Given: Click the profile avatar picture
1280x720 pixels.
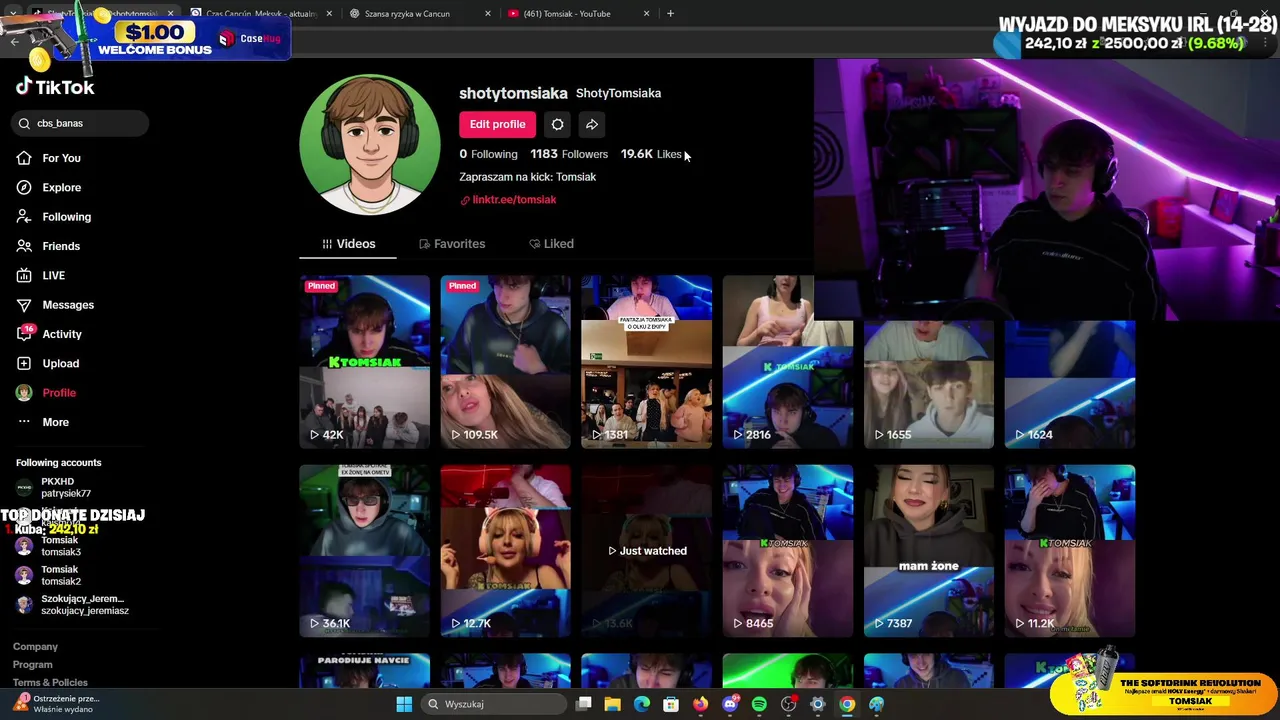Looking at the screenshot, I should click(370, 145).
